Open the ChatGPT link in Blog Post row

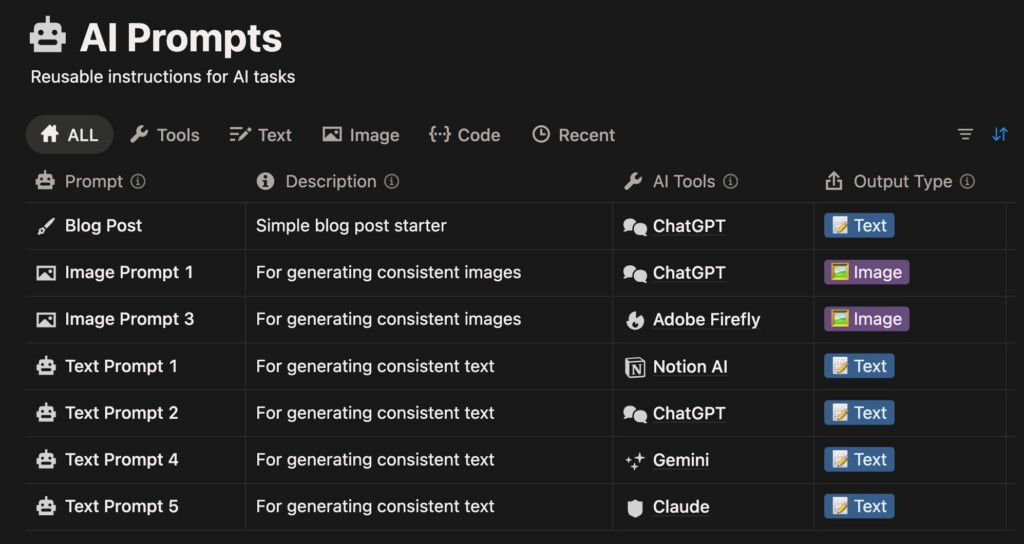tap(689, 227)
